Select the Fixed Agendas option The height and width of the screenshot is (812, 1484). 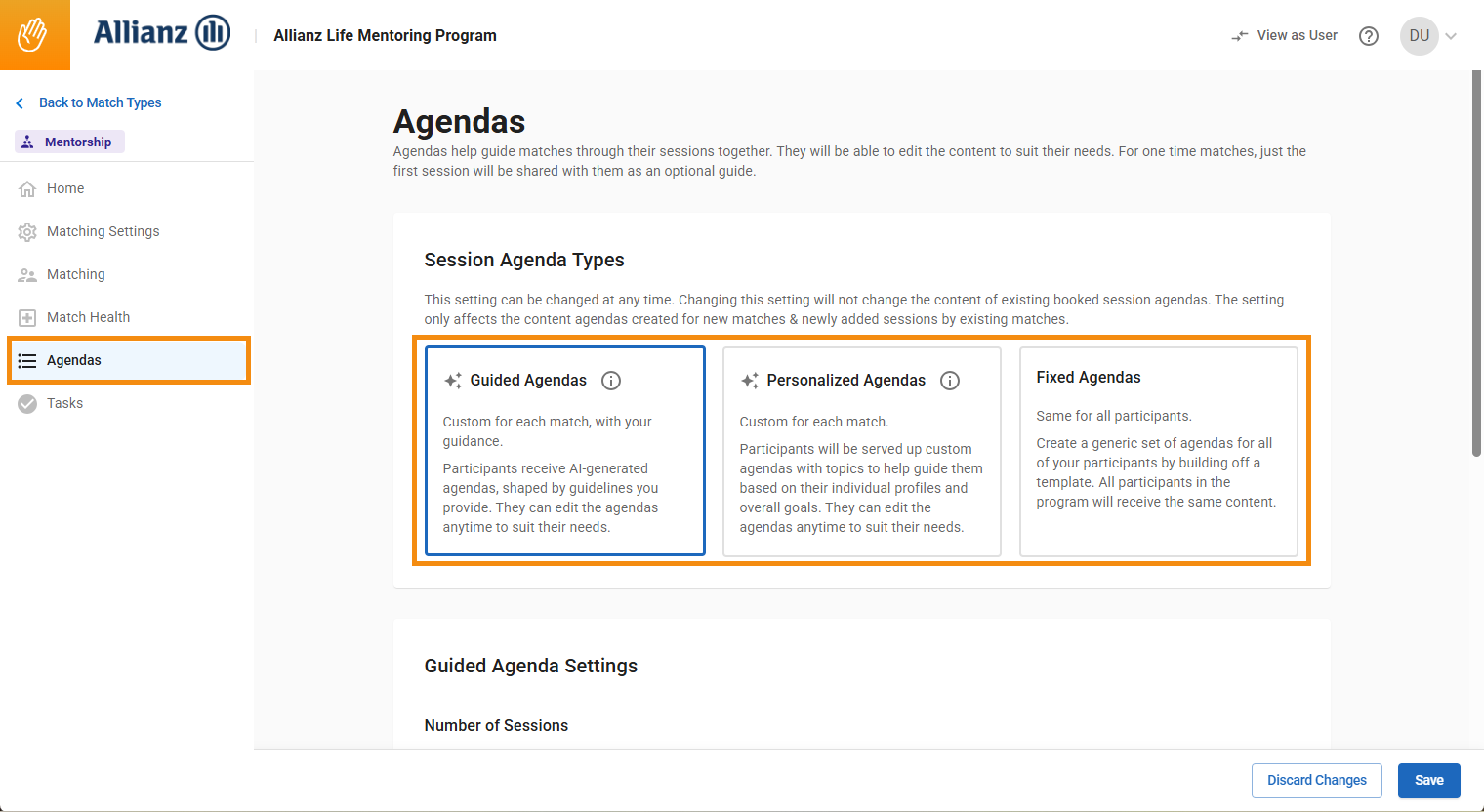(1158, 451)
